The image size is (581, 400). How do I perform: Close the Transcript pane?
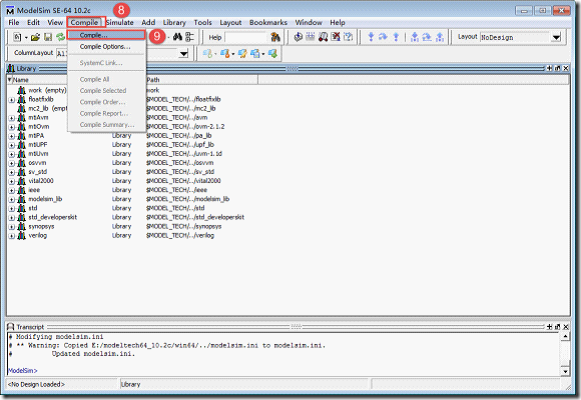(x=565, y=327)
